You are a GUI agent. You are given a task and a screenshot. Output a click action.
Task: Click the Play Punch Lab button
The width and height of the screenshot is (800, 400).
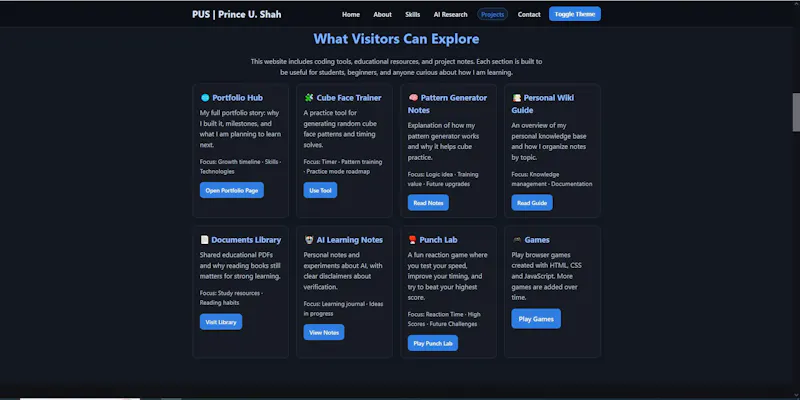click(433, 343)
